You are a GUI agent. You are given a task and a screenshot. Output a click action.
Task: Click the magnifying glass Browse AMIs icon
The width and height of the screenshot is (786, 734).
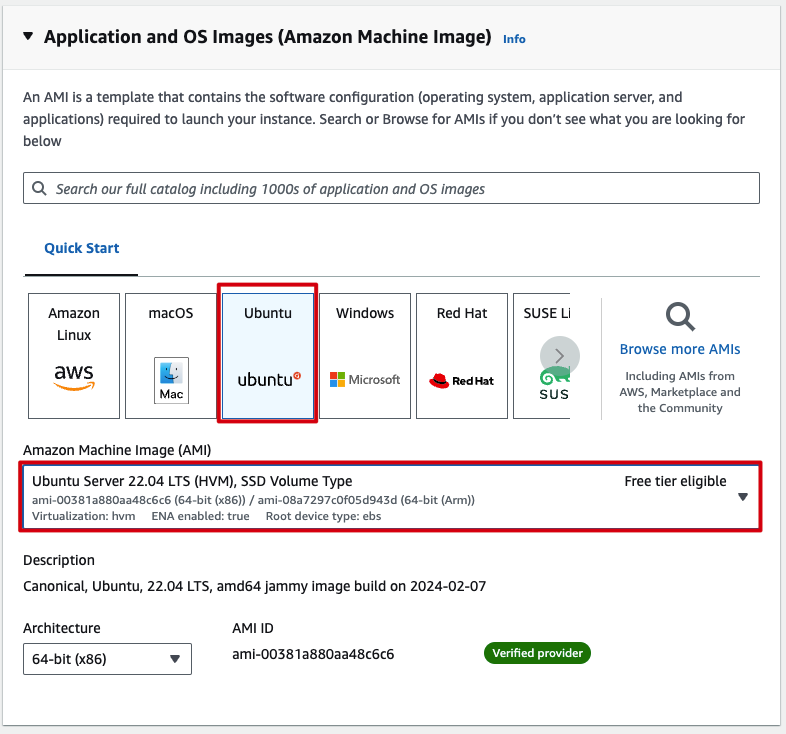pyautogui.click(x=680, y=317)
